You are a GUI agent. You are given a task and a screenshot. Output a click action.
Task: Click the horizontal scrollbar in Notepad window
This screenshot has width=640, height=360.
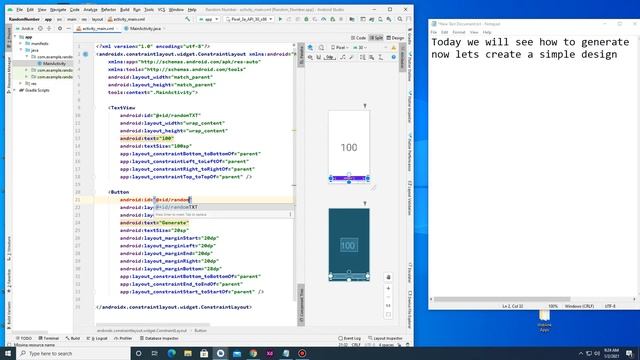502,299
